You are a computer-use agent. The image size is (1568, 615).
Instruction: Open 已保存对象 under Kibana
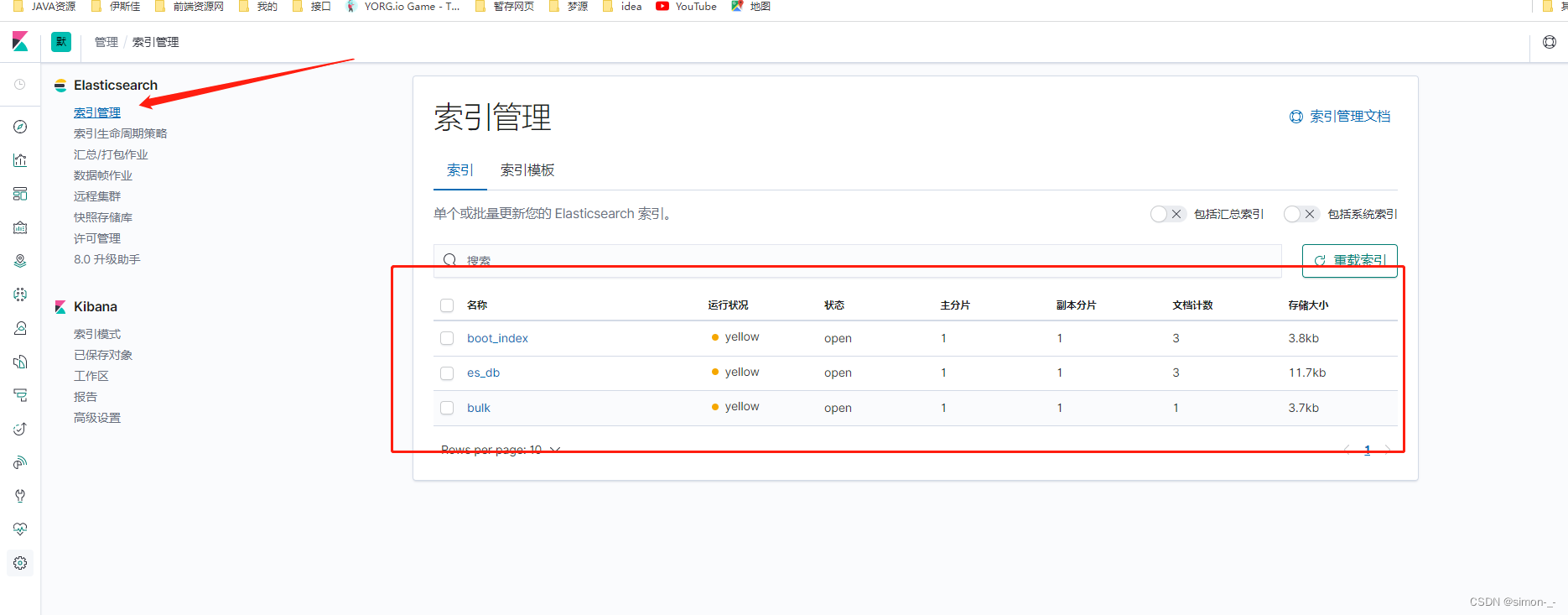coord(103,355)
